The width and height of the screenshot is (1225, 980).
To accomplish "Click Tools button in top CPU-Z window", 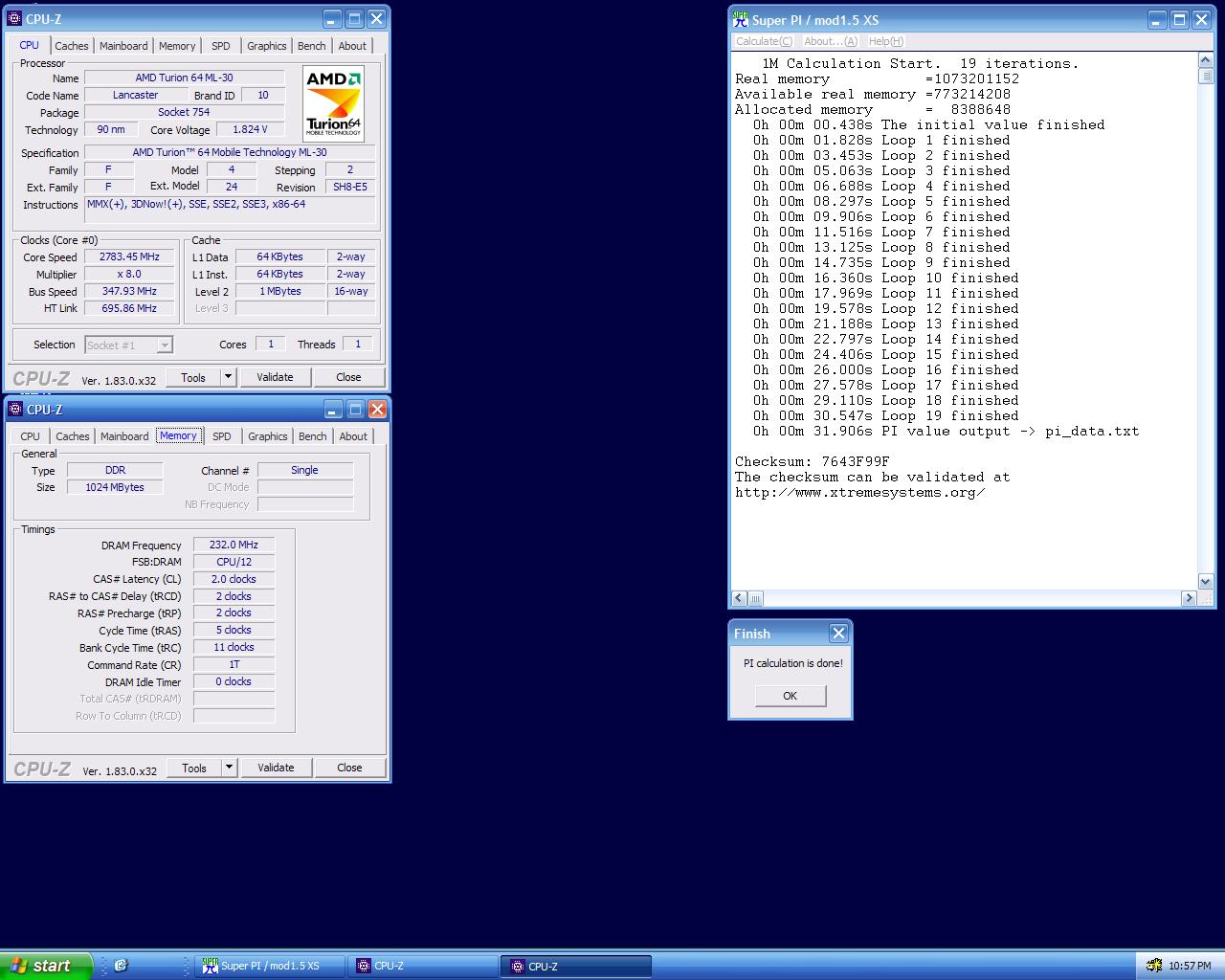I will coord(193,377).
